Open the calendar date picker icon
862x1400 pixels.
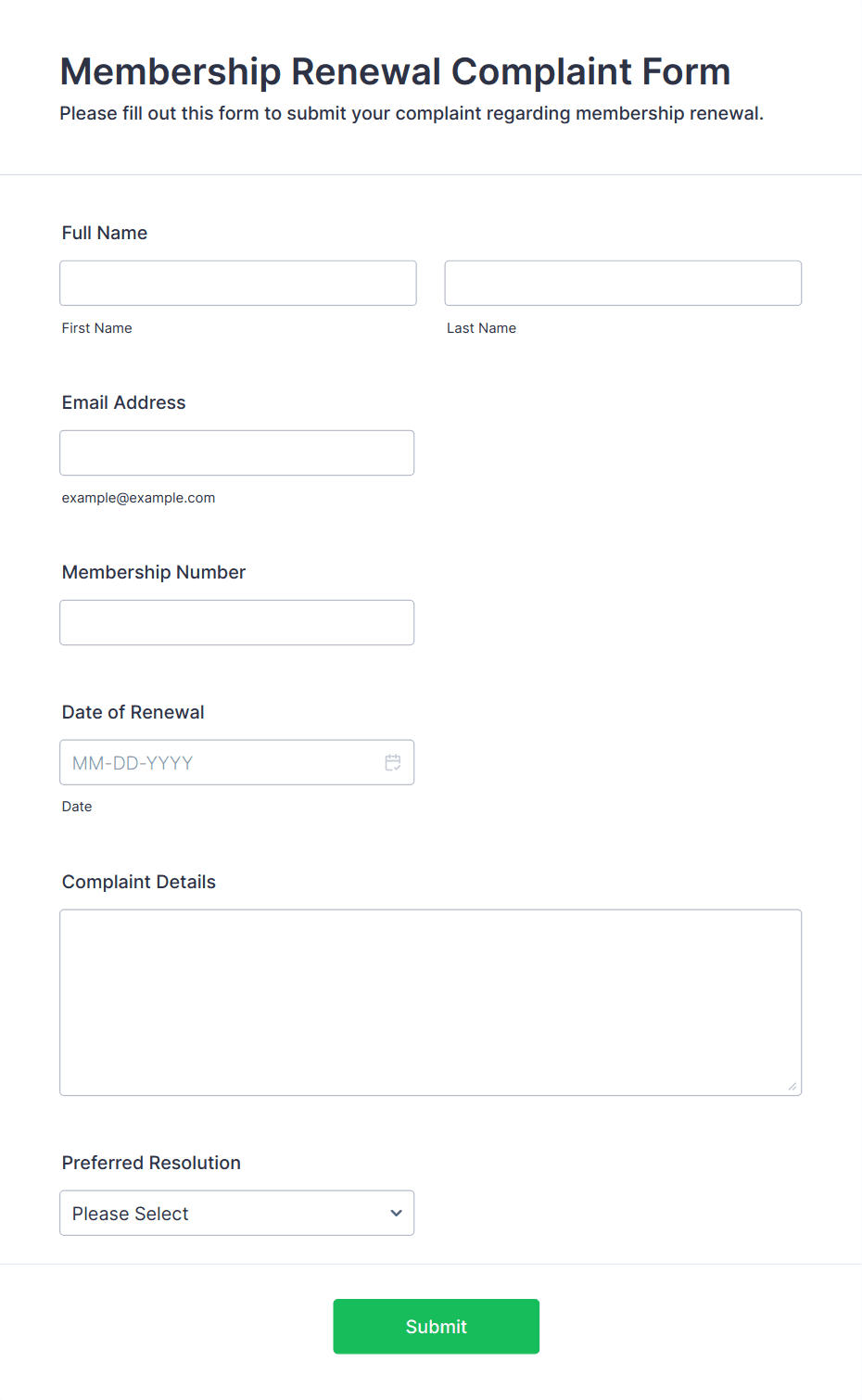click(x=393, y=762)
